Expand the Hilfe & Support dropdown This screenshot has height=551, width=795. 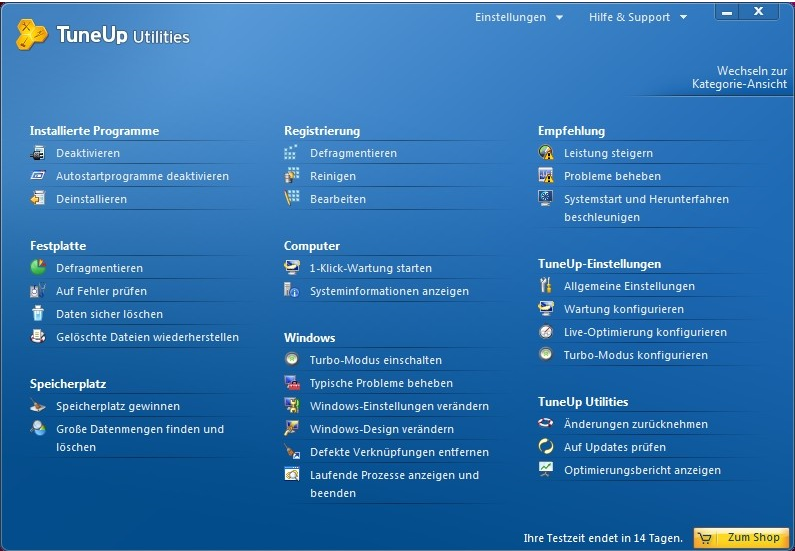637,17
